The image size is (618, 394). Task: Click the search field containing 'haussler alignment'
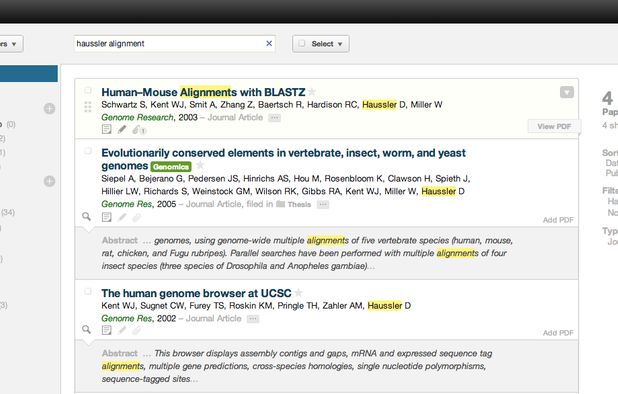click(175, 43)
